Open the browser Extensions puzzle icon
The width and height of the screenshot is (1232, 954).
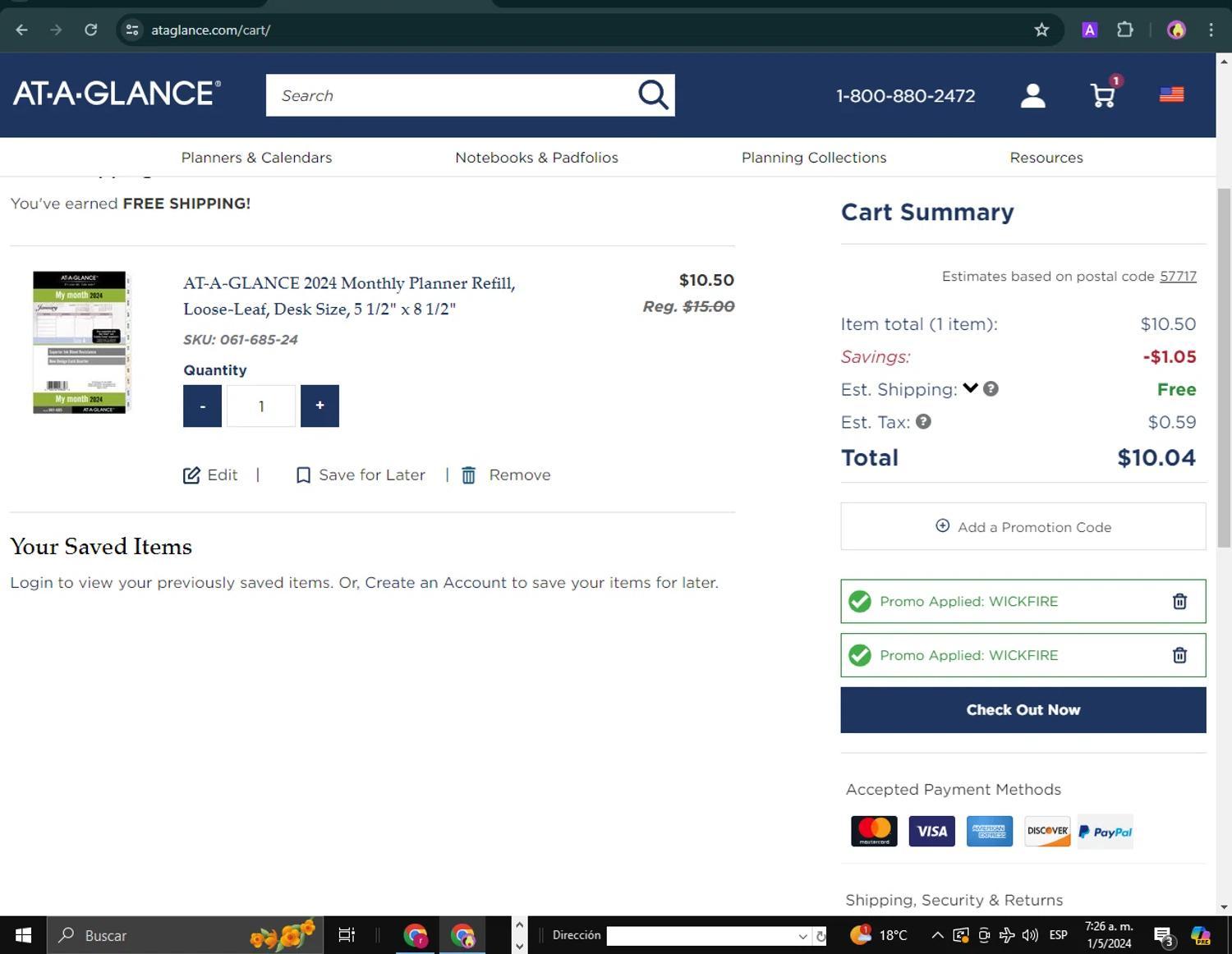1125,30
